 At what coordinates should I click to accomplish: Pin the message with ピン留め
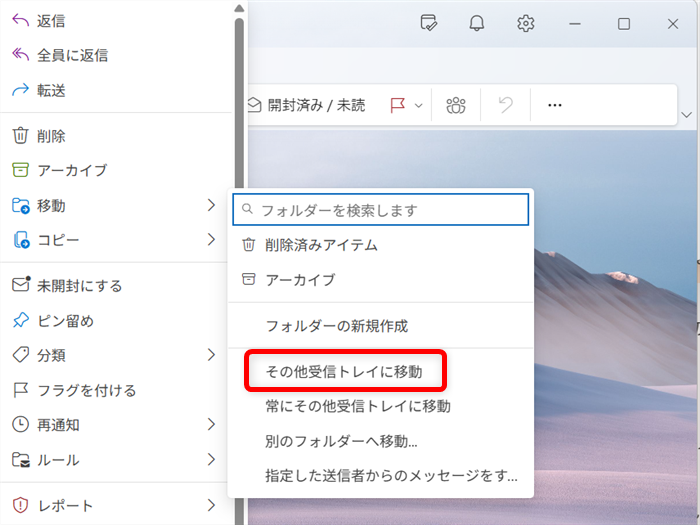[x=66, y=320]
